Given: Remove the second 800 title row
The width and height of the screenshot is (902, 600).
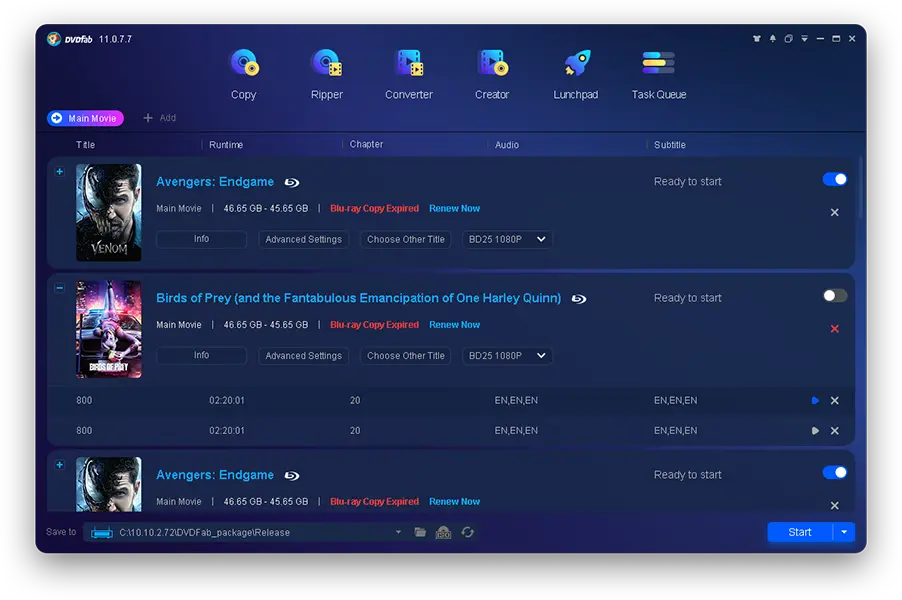Looking at the screenshot, I should point(835,430).
